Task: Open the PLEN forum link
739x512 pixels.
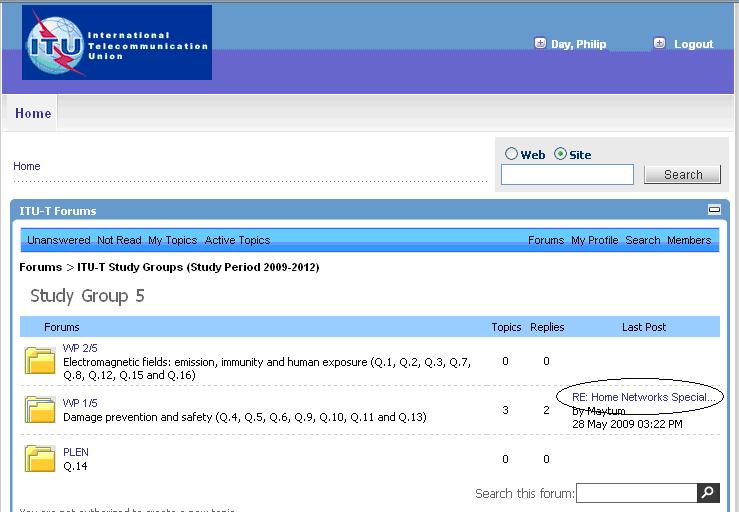Action: [x=76, y=452]
